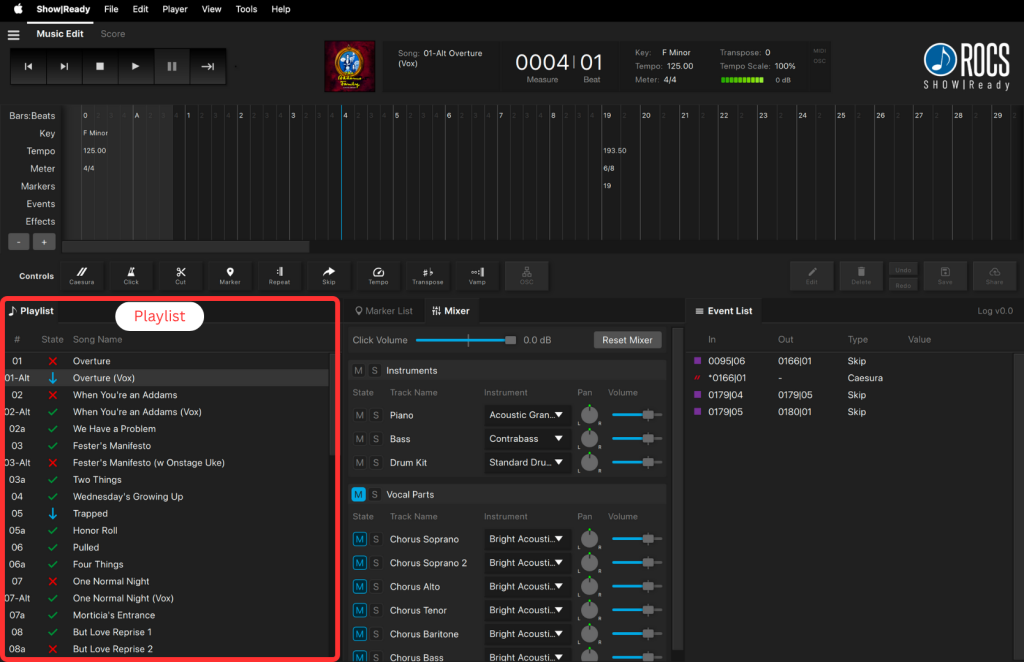Open the Piano instrument dropdown
Image resolution: width=1024 pixels, height=662 pixels.
(527, 415)
